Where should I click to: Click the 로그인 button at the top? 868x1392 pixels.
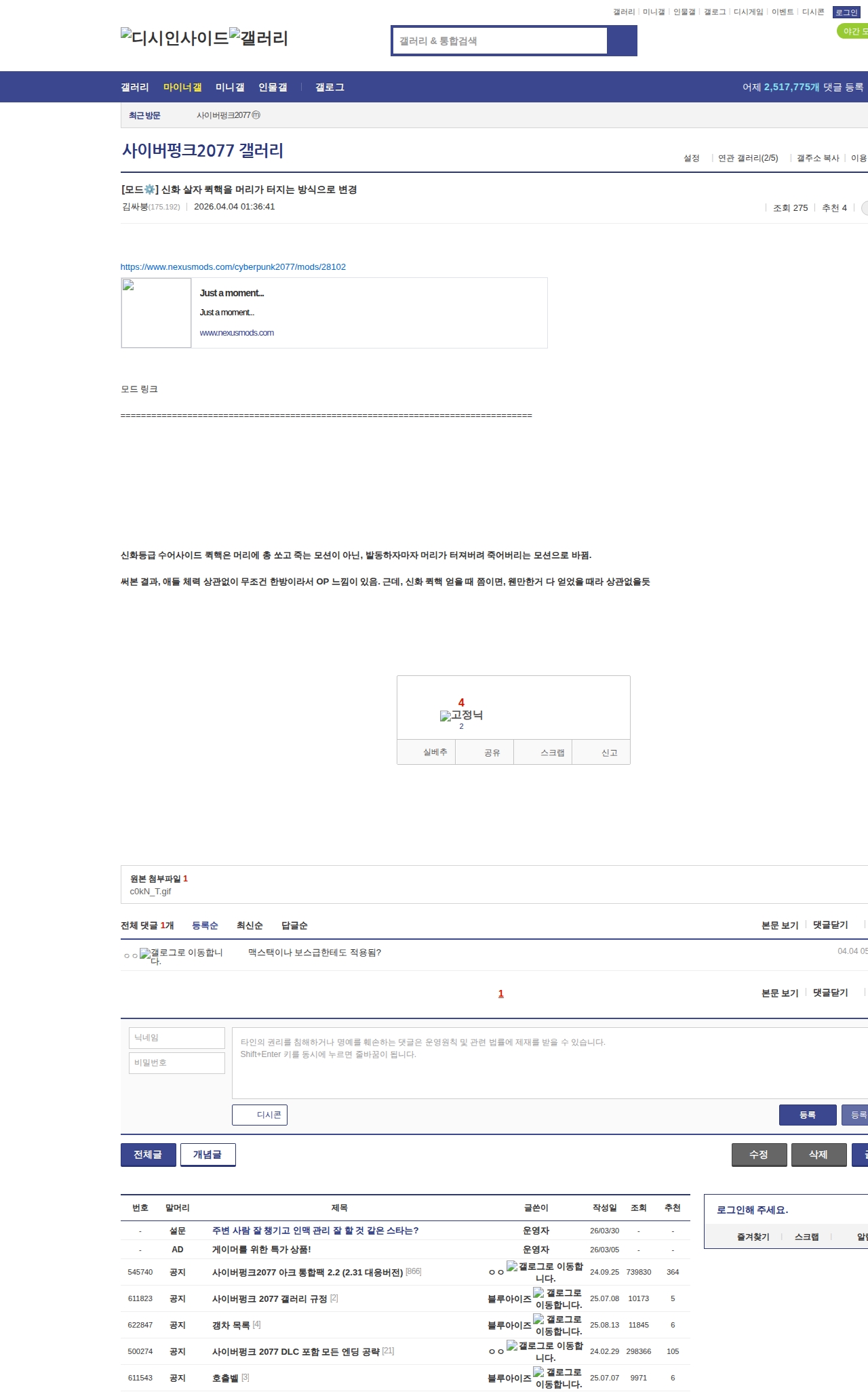(x=846, y=12)
